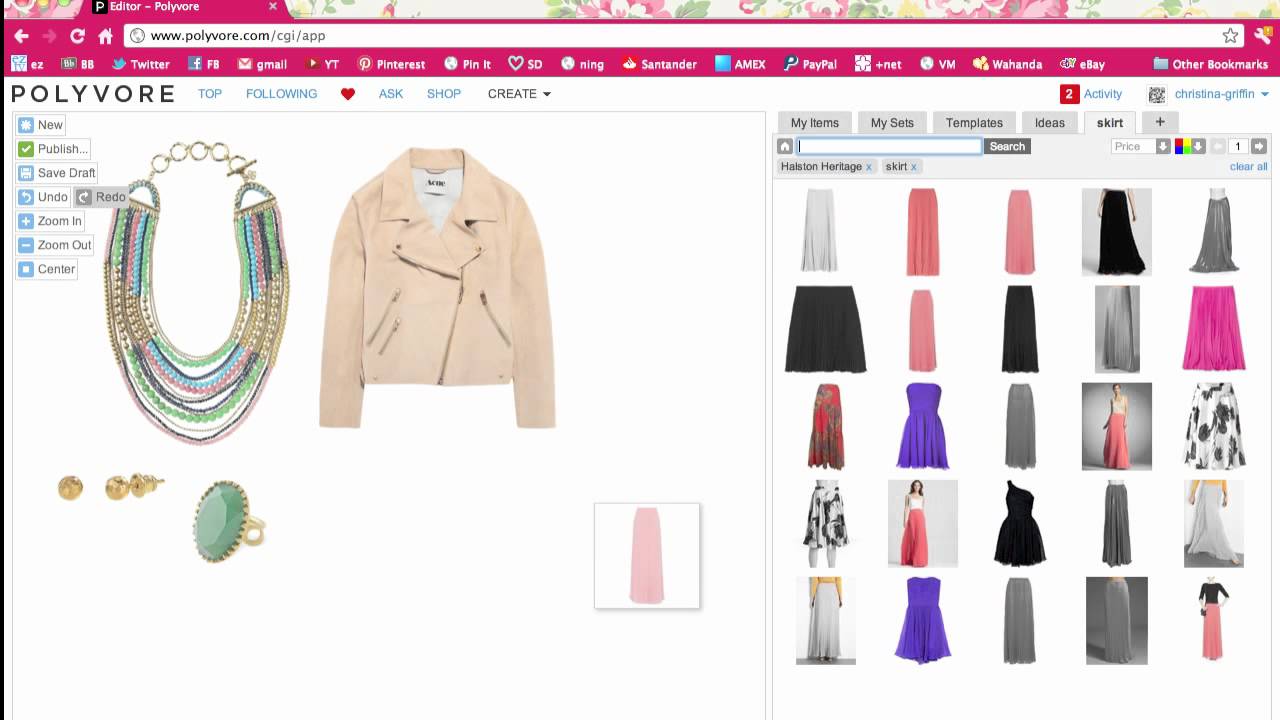This screenshot has height=720, width=1280.
Task: Remove the skirt filter tag
Action: coord(913,167)
